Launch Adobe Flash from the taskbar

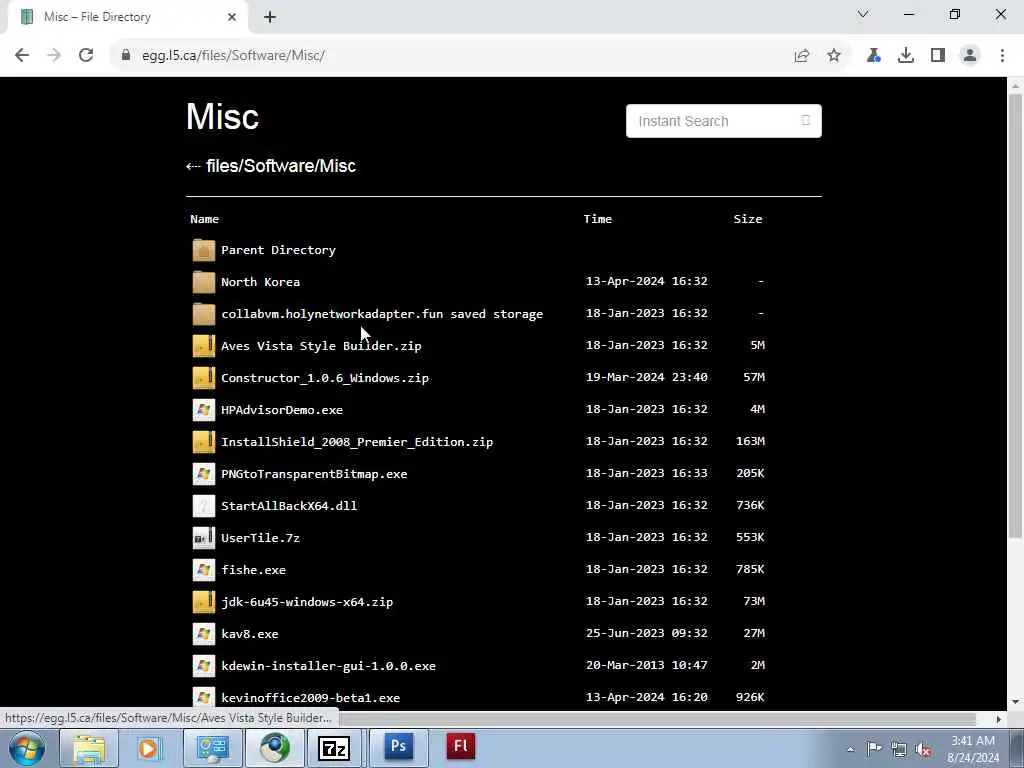[x=460, y=748]
